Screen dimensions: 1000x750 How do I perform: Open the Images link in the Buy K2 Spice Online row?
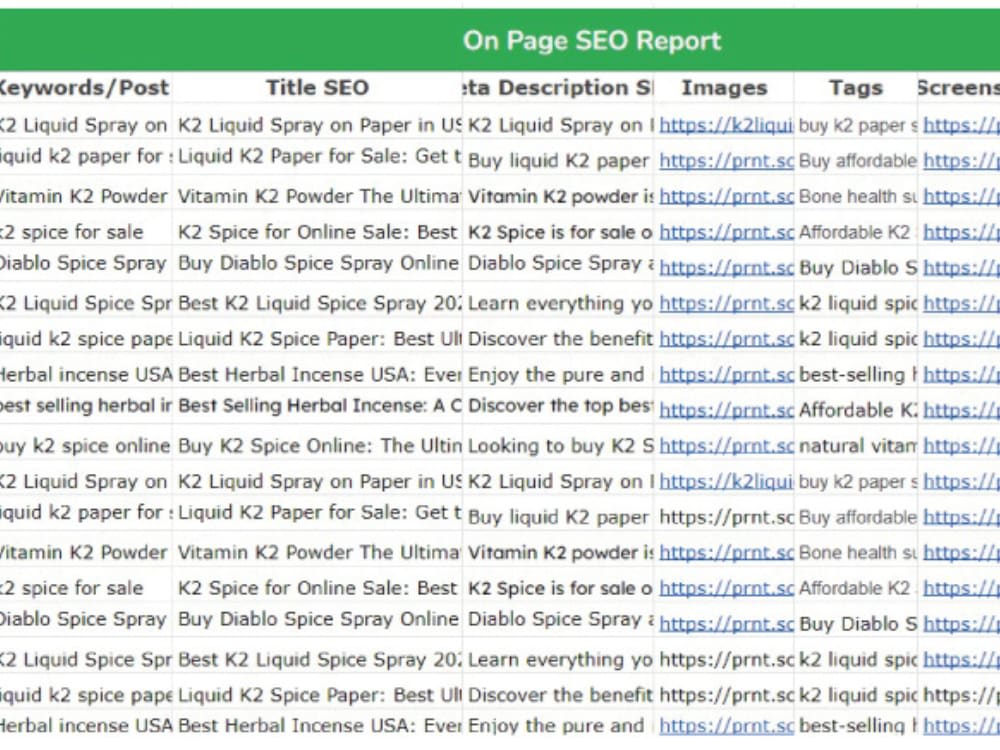[726, 446]
